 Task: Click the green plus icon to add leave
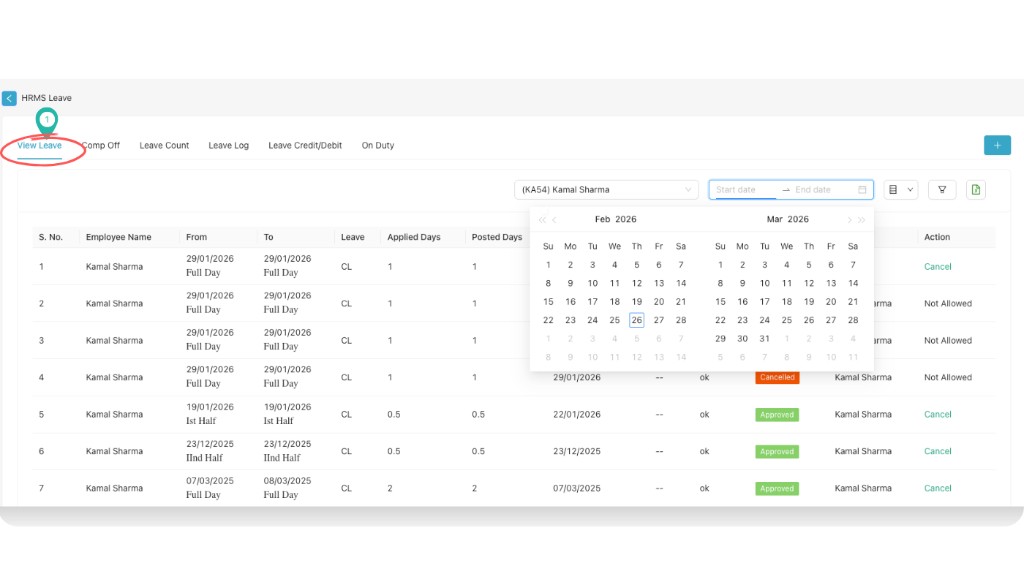click(x=997, y=145)
